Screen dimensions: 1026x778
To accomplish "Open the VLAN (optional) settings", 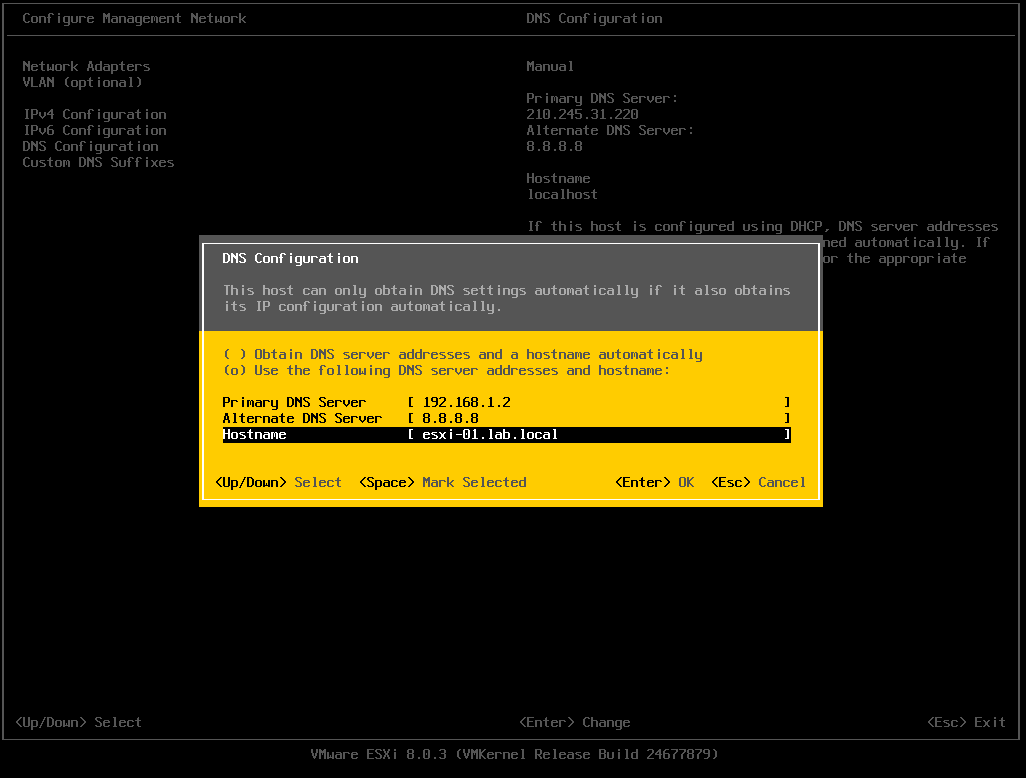I will pos(81,82).
